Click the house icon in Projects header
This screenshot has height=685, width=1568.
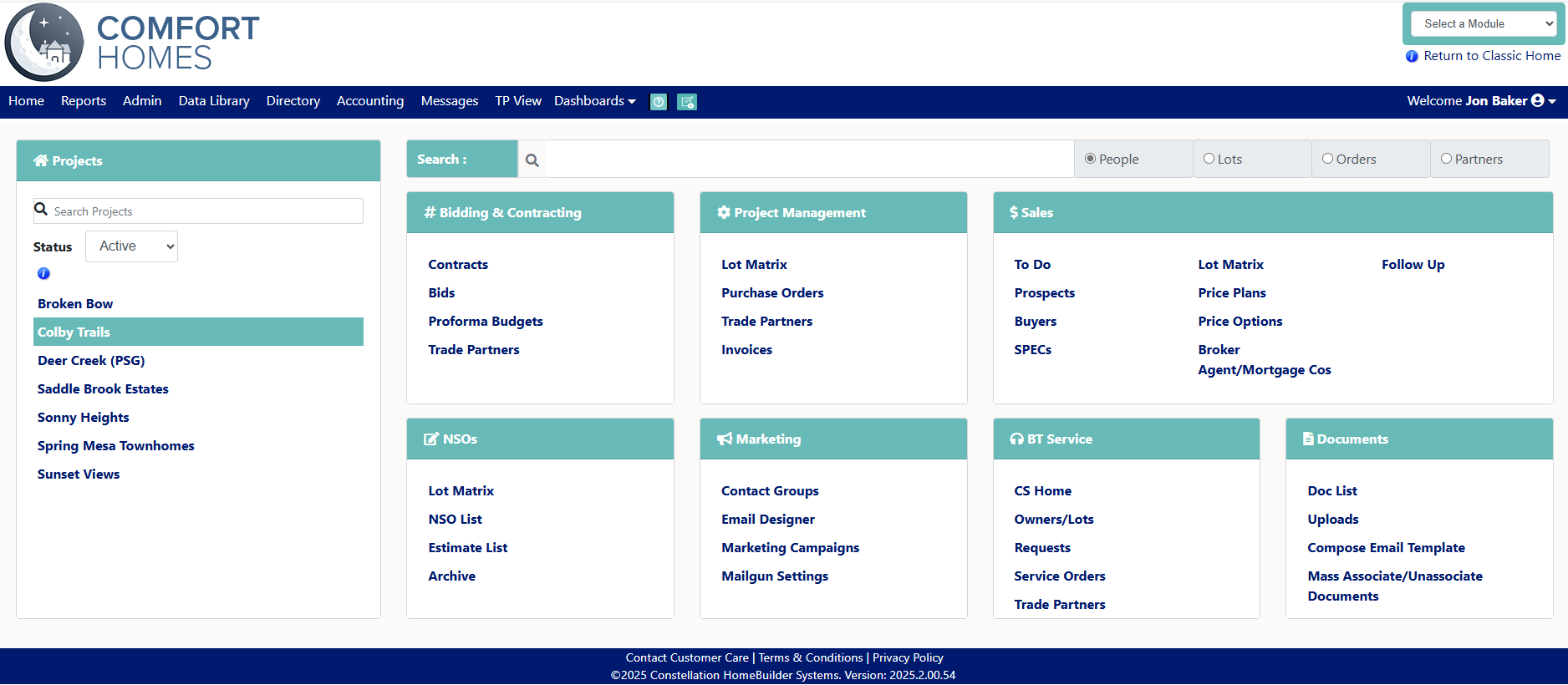click(40, 160)
